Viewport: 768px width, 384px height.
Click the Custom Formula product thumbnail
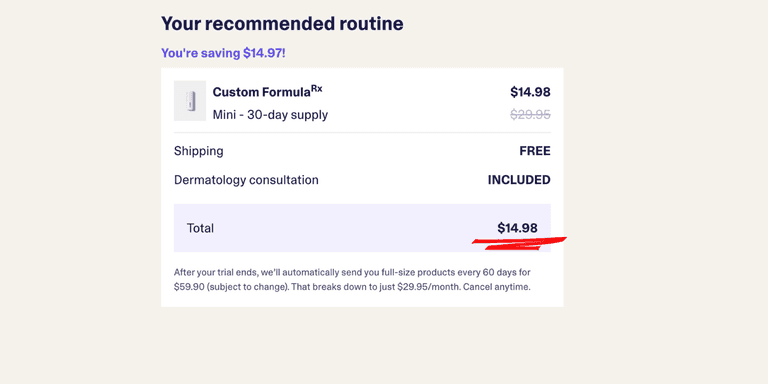coord(190,101)
